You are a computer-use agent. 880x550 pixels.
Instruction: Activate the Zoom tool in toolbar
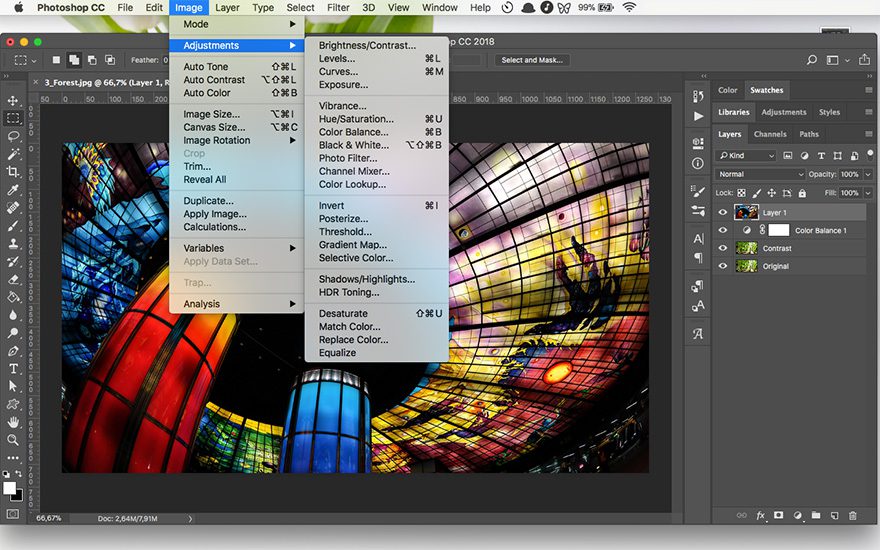point(13,439)
